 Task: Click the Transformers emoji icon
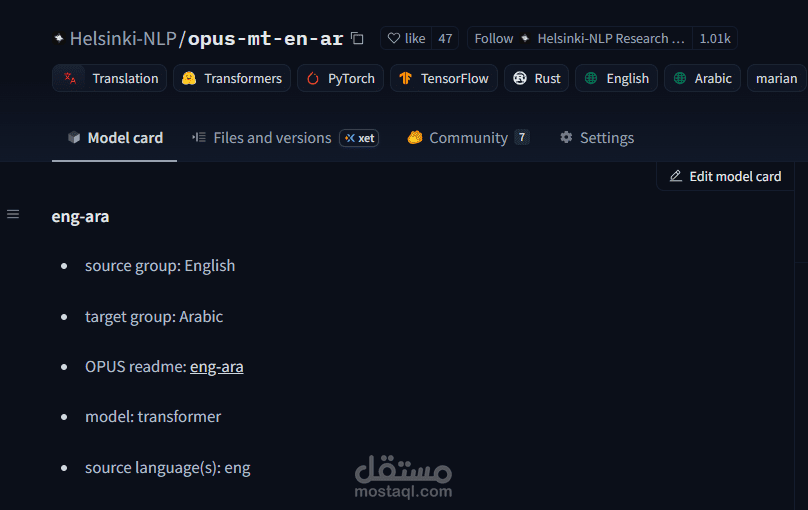tap(189, 78)
